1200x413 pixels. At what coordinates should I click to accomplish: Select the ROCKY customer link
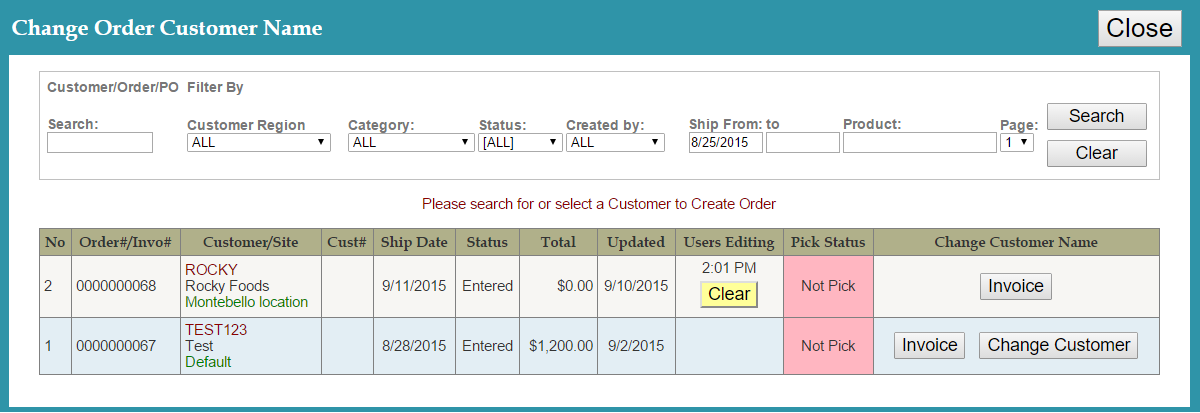(211, 270)
